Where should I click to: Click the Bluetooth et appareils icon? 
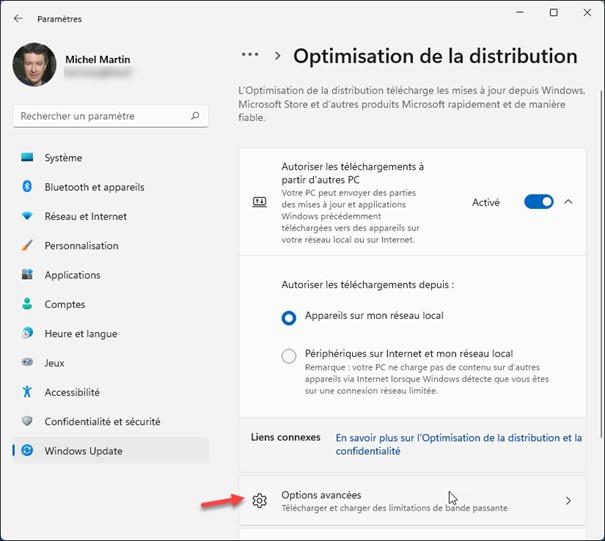(27, 187)
